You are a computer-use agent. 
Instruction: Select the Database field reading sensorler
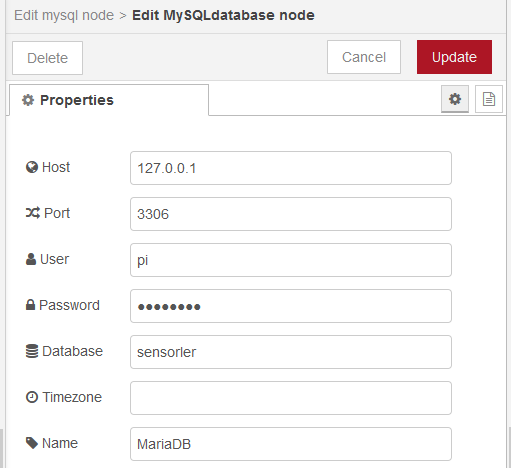[291, 352]
